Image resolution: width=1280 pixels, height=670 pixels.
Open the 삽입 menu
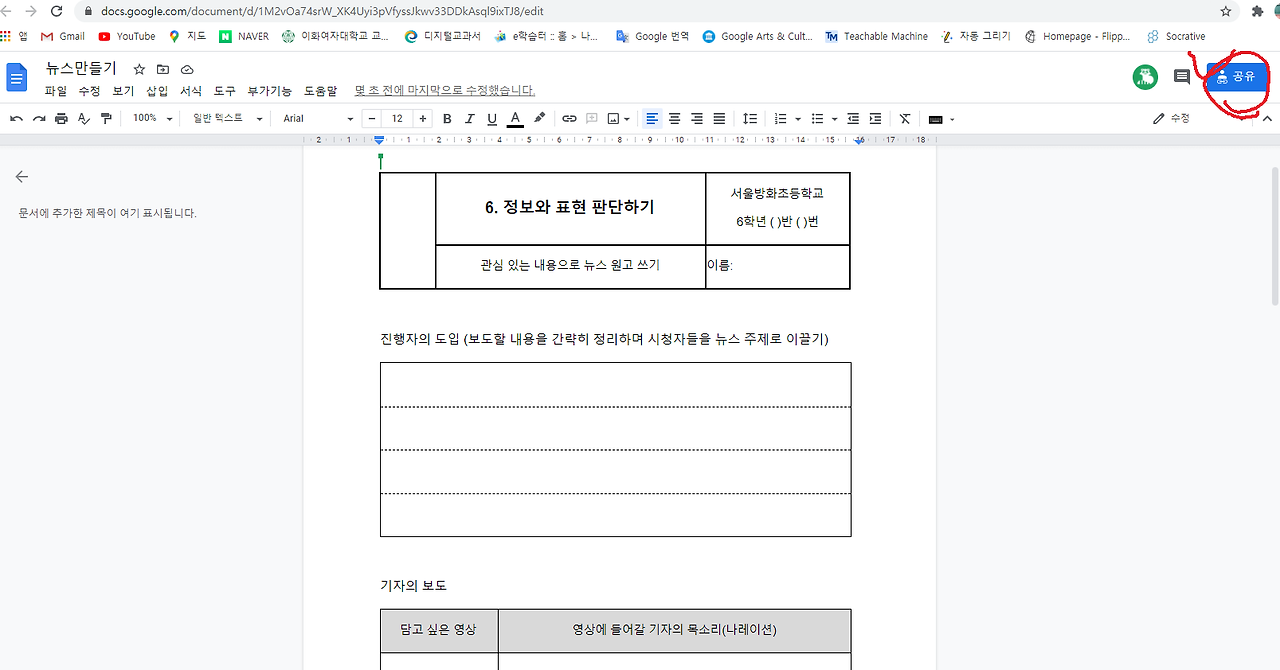157,91
